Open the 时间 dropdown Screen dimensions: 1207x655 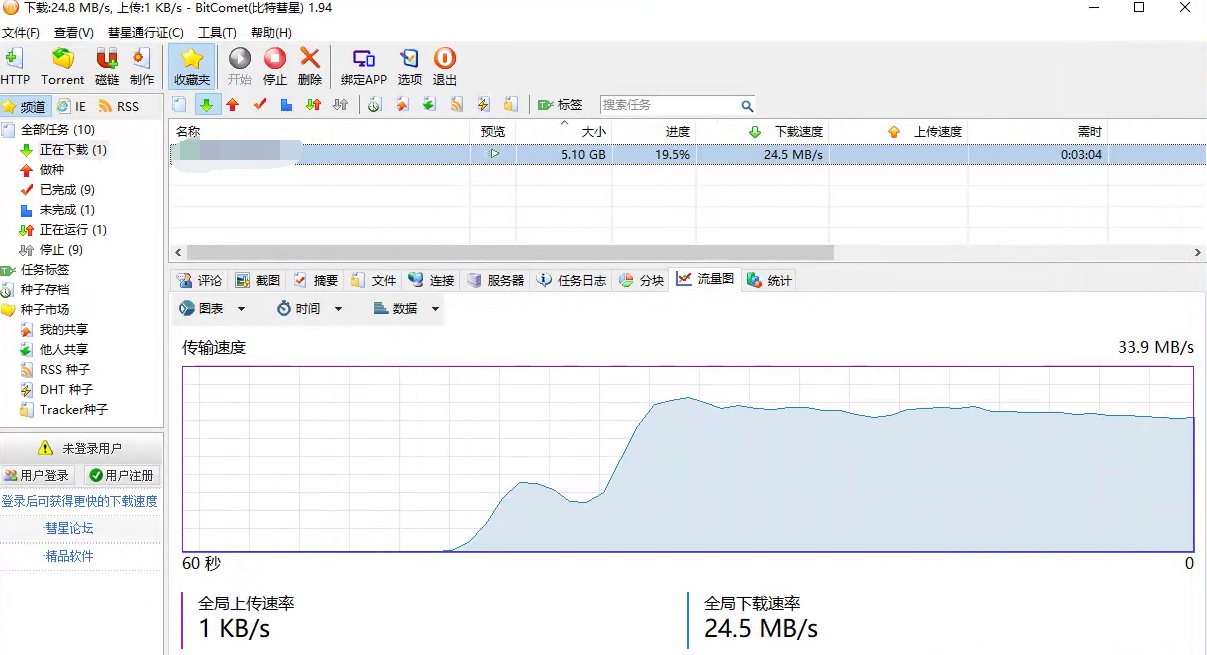point(309,309)
